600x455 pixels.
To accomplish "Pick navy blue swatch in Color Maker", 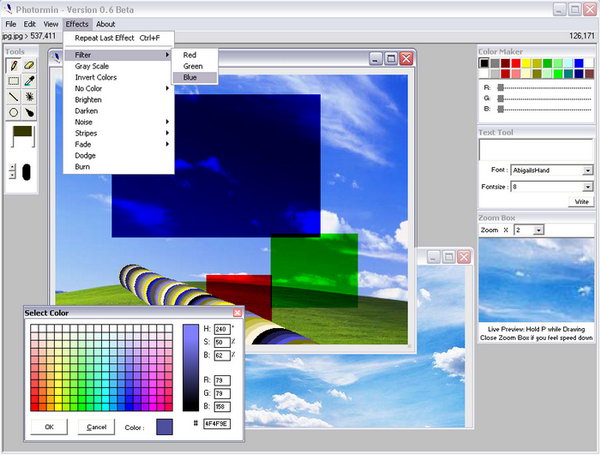I will click(579, 73).
